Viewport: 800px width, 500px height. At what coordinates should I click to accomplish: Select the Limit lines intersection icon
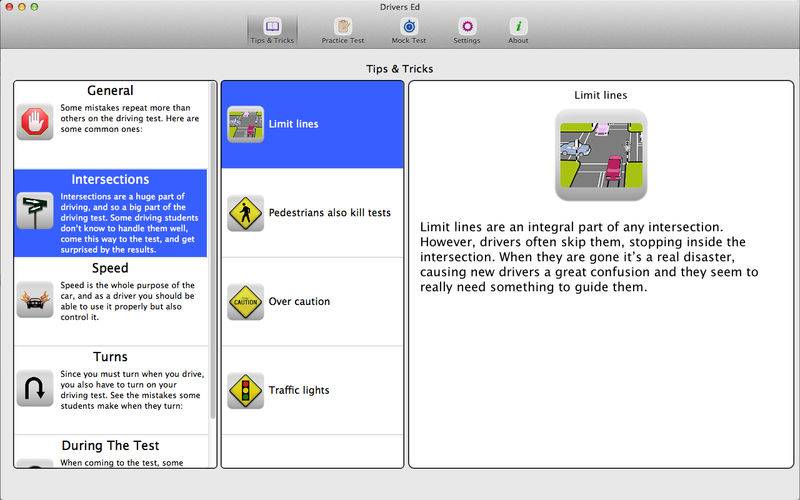click(x=245, y=125)
